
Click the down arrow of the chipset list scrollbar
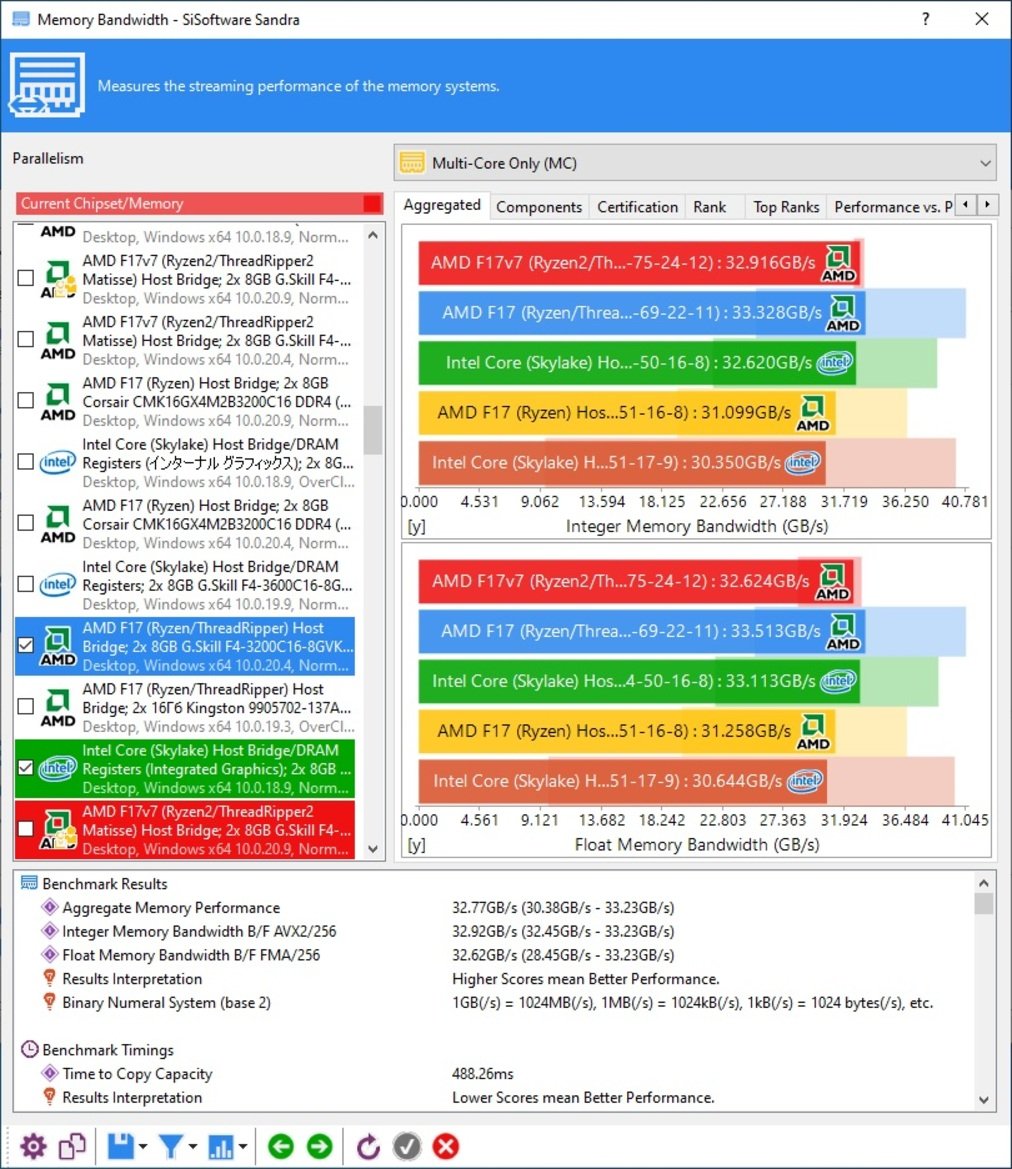click(374, 848)
